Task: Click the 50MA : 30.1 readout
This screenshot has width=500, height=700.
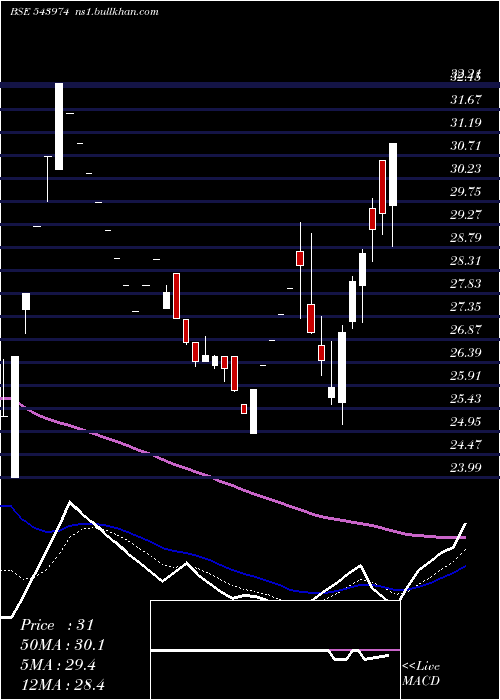Action: [x=62, y=644]
